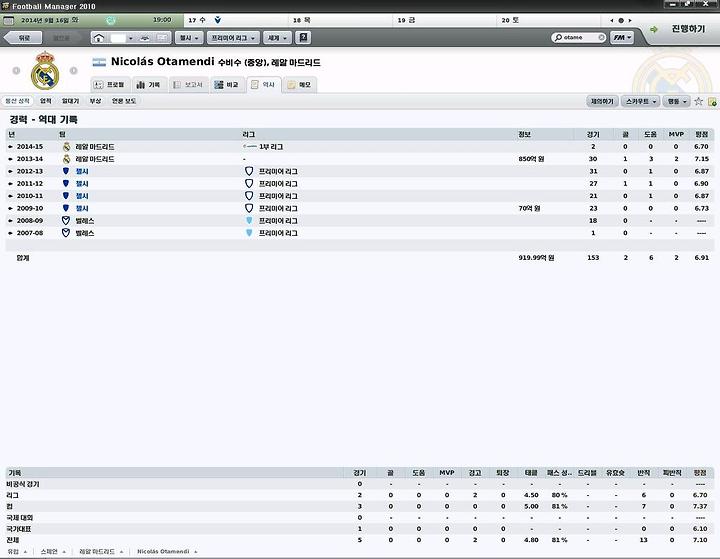
Task: Open the 비교 tab
Action: pos(227,85)
